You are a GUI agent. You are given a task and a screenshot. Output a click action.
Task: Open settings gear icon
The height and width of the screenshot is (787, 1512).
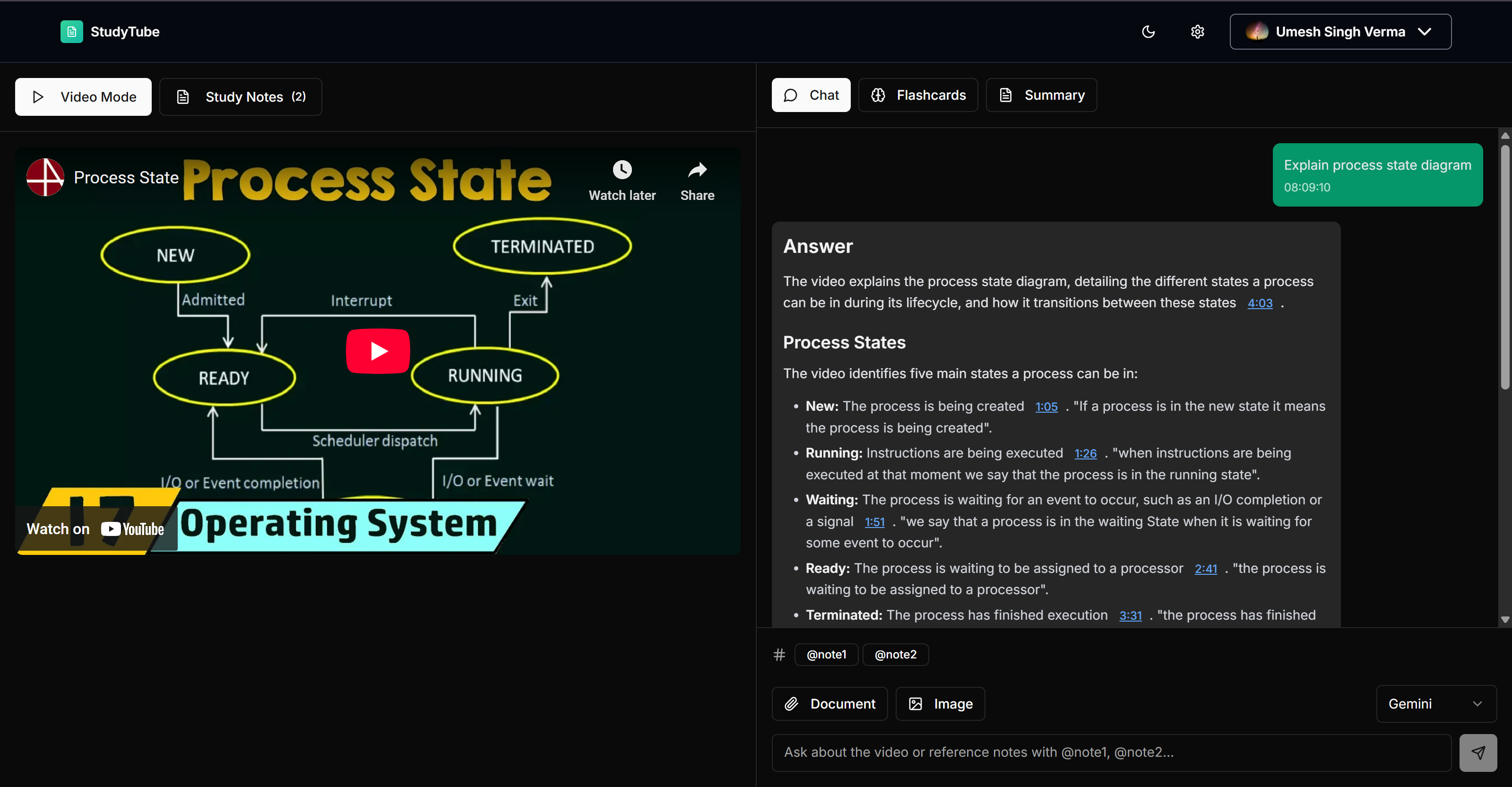click(x=1197, y=32)
